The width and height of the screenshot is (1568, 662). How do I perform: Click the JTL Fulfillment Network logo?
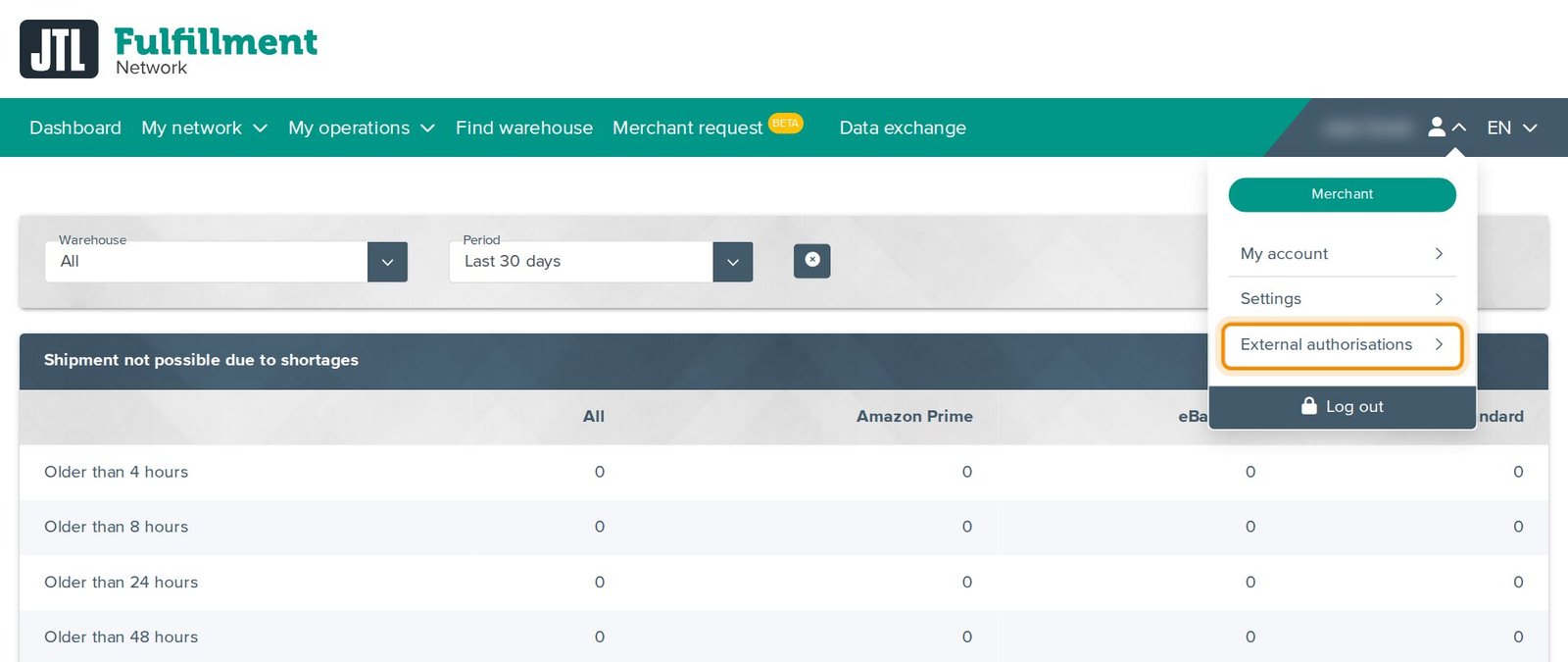click(x=169, y=49)
